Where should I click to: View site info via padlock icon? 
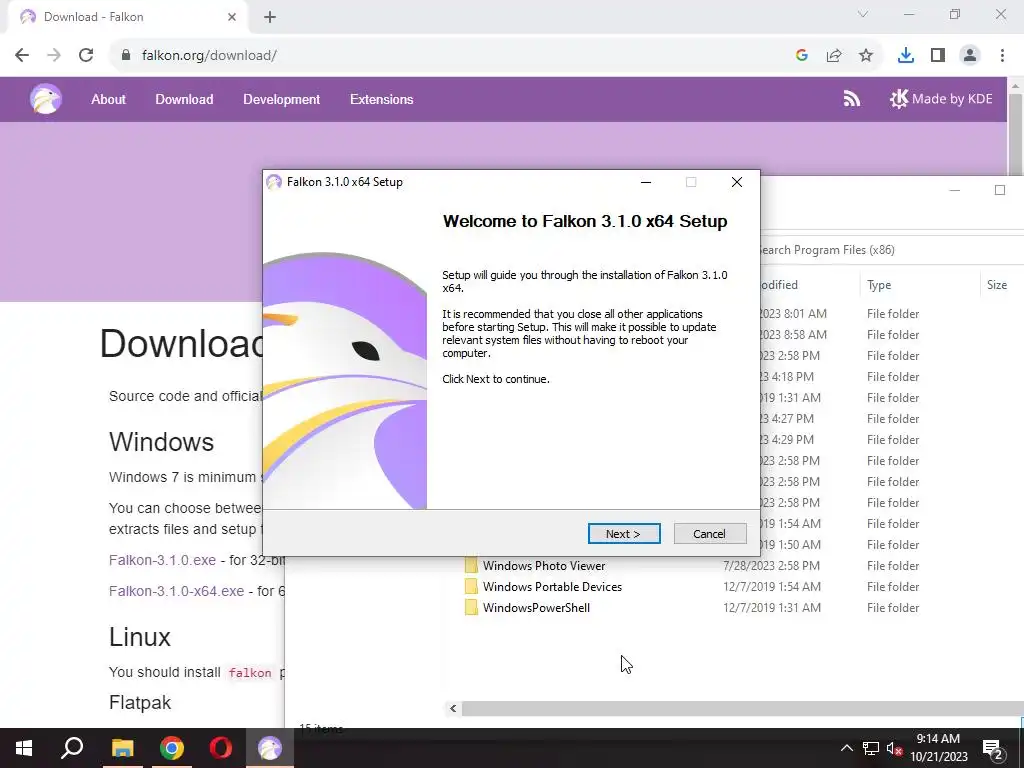pyautogui.click(x=126, y=56)
